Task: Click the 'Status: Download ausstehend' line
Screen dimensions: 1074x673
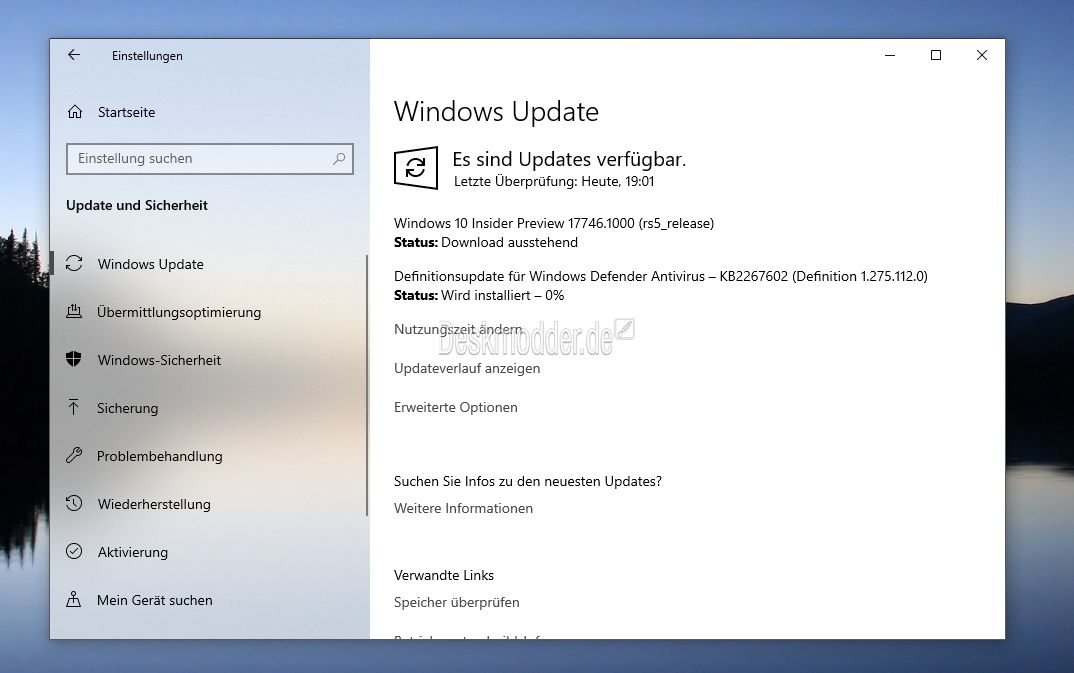Action: (486, 242)
